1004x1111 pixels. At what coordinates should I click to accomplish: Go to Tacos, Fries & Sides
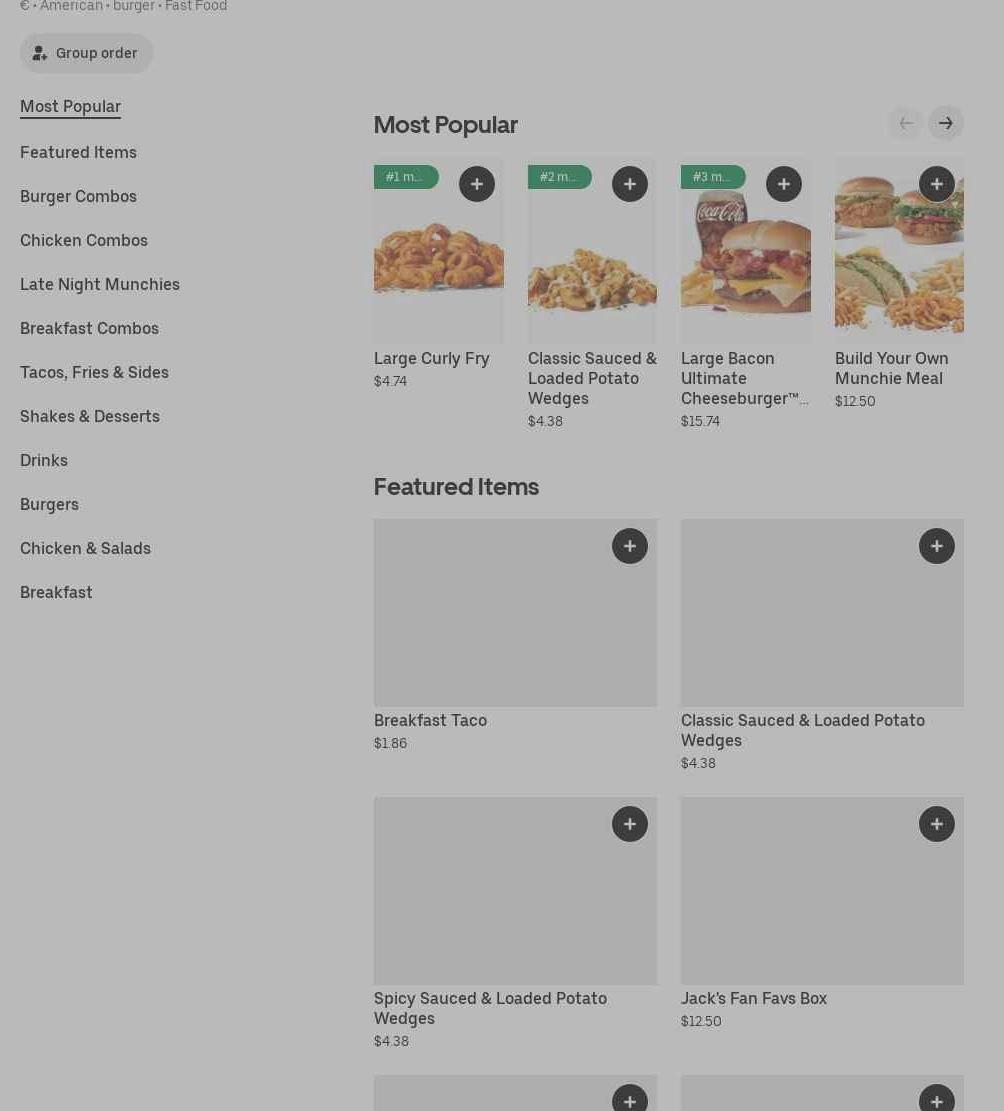point(94,372)
